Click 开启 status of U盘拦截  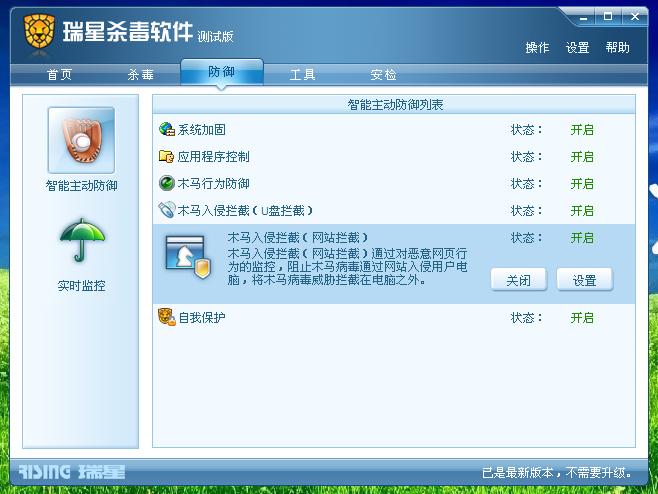pyautogui.click(x=582, y=210)
